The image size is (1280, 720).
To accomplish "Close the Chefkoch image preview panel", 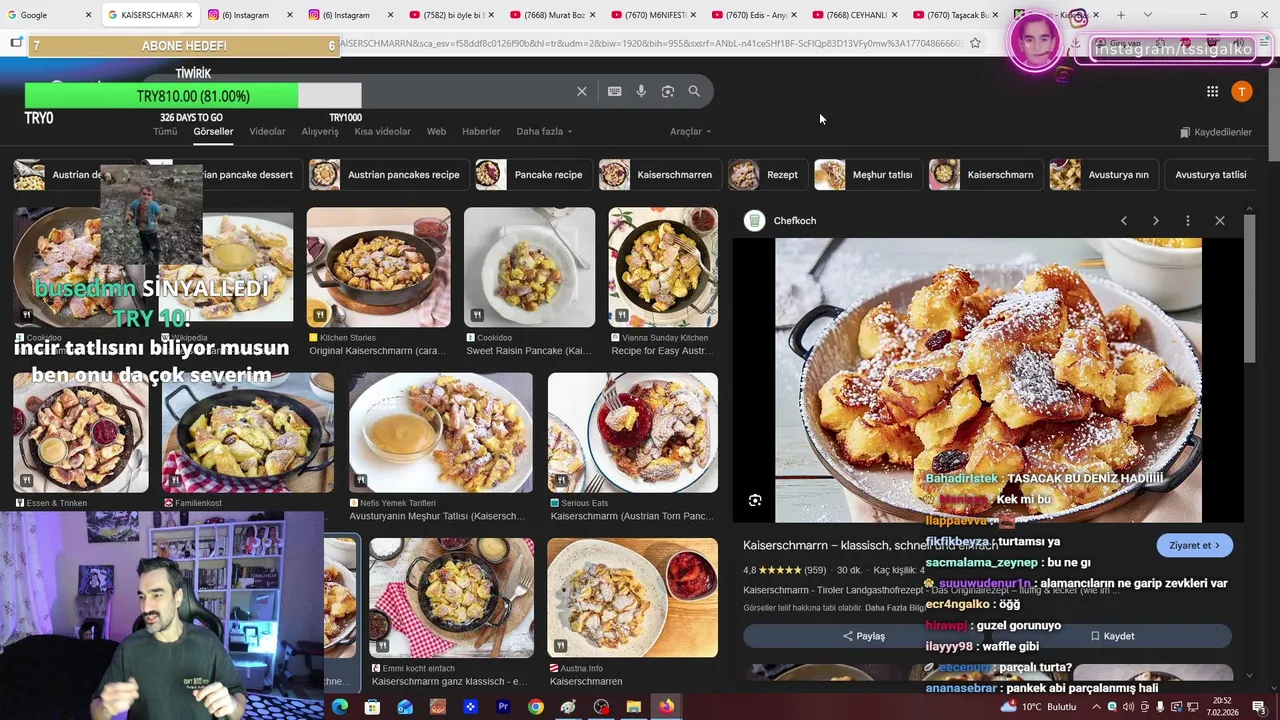I will pyautogui.click(x=1220, y=220).
